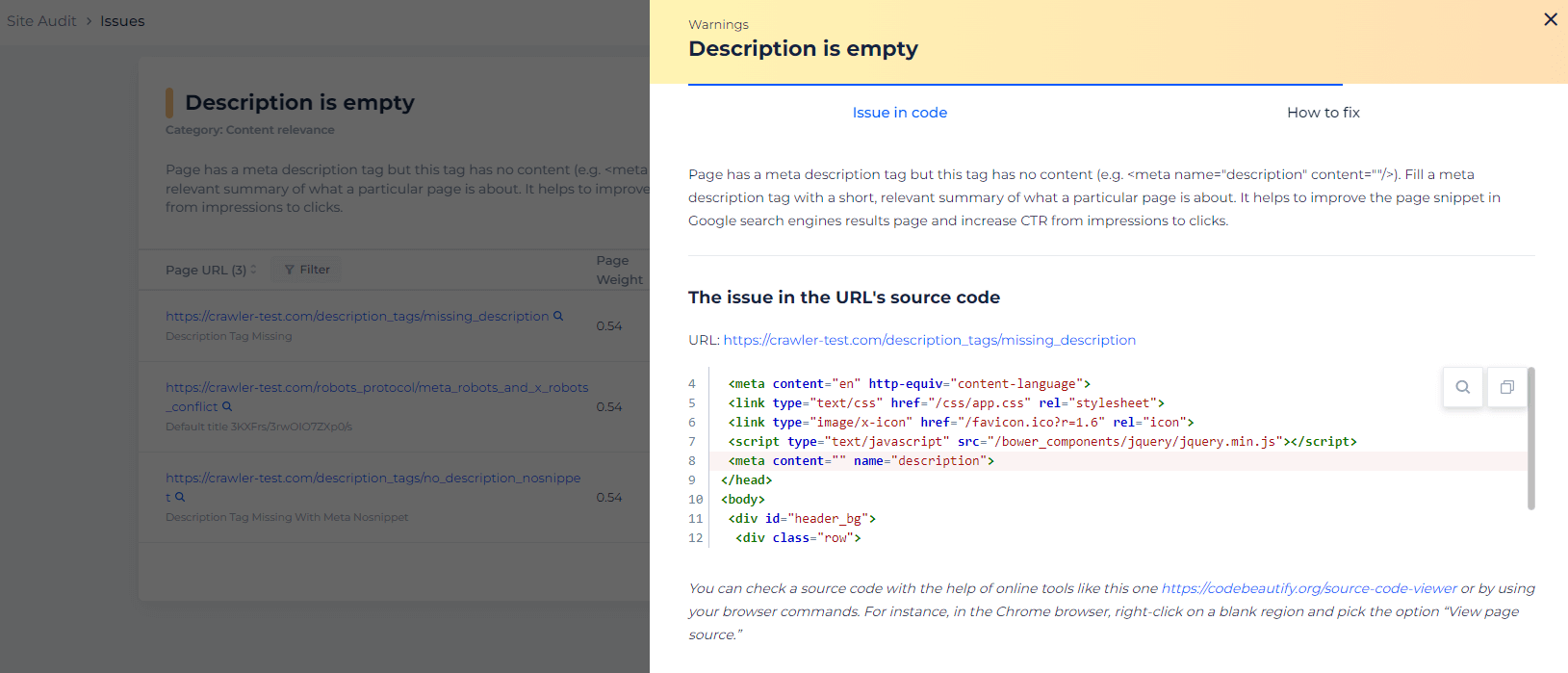1568x673 pixels.
Task: Close the Description is empty side panel
Action: 1551,19
